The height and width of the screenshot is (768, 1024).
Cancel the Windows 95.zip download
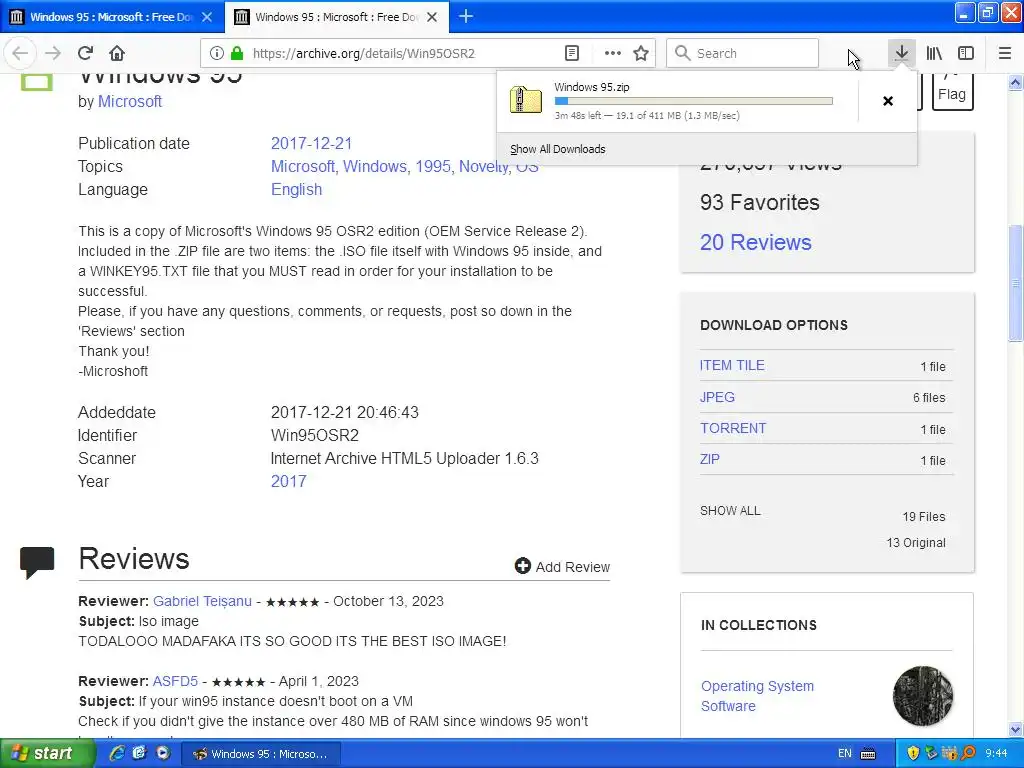(888, 101)
